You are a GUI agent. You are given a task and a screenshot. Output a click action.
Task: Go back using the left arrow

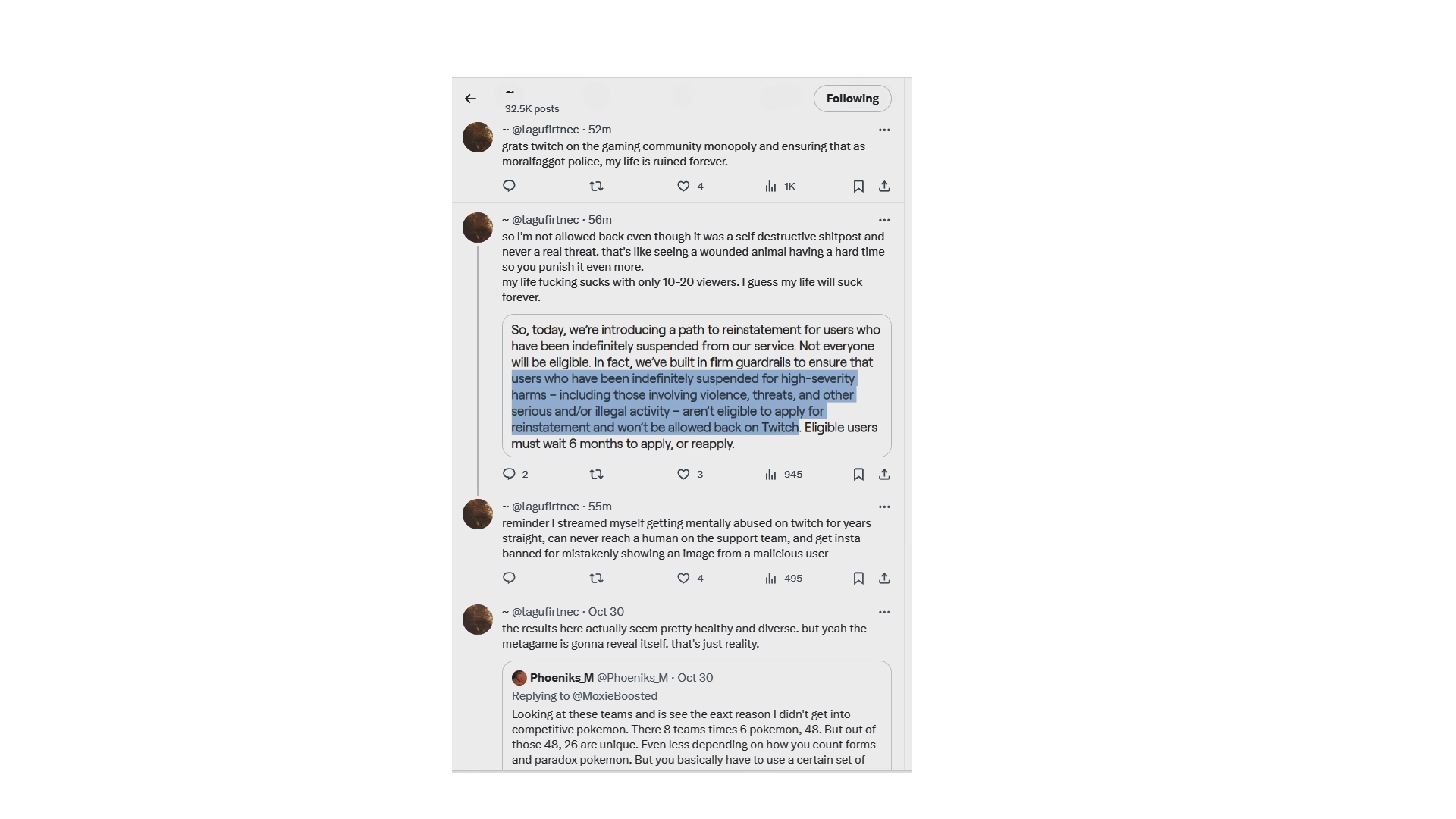[x=470, y=99]
